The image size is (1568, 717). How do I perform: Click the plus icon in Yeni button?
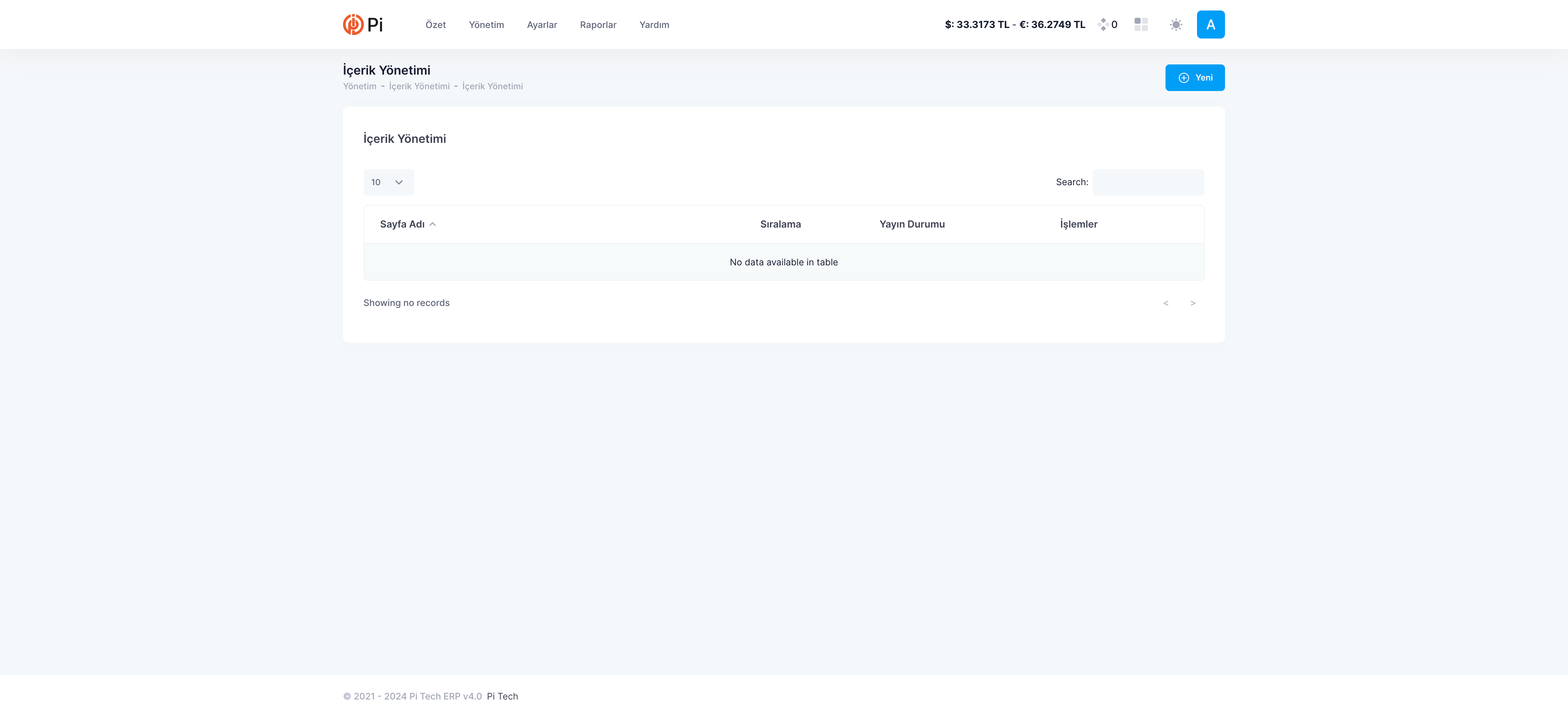1183,78
